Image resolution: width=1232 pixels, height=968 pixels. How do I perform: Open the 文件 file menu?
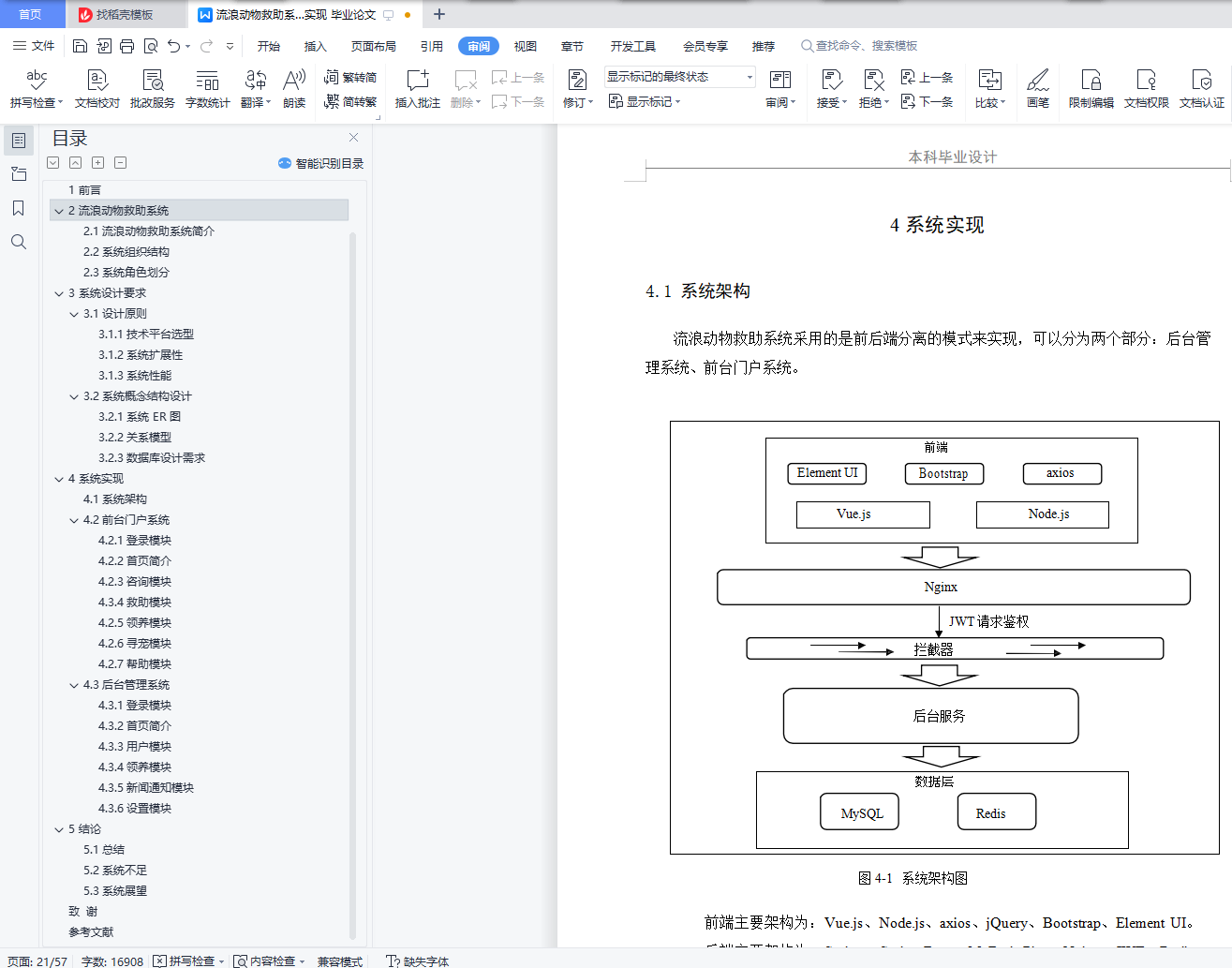[x=34, y=46]
